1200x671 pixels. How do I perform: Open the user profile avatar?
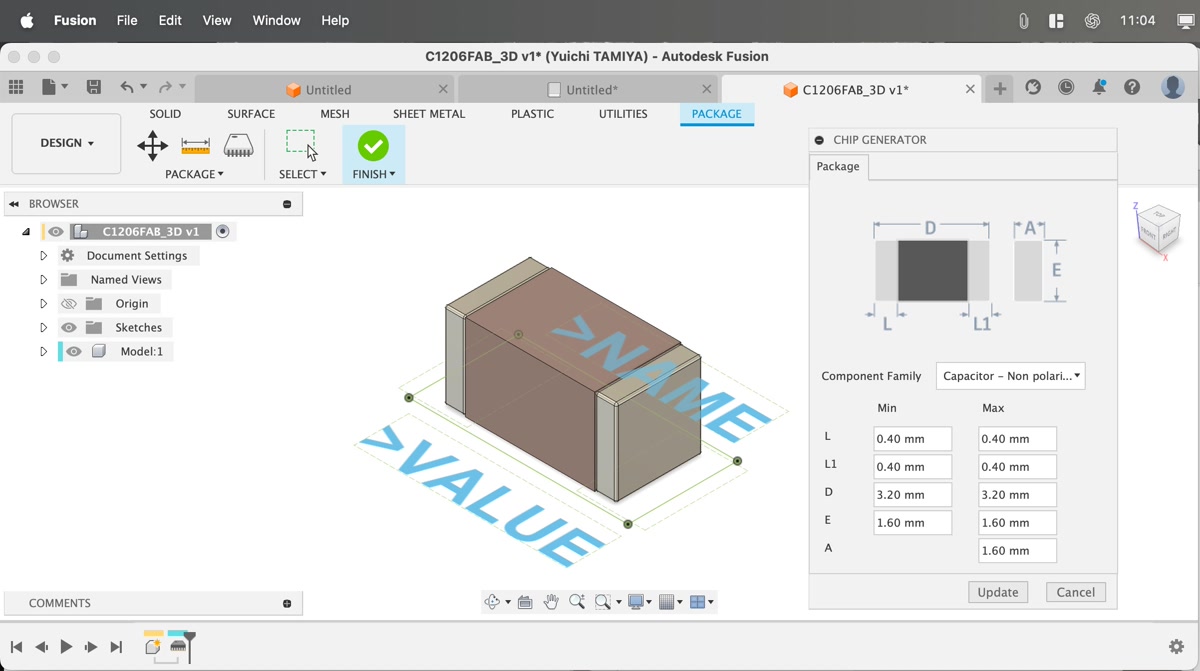[x=1173, y=87]
